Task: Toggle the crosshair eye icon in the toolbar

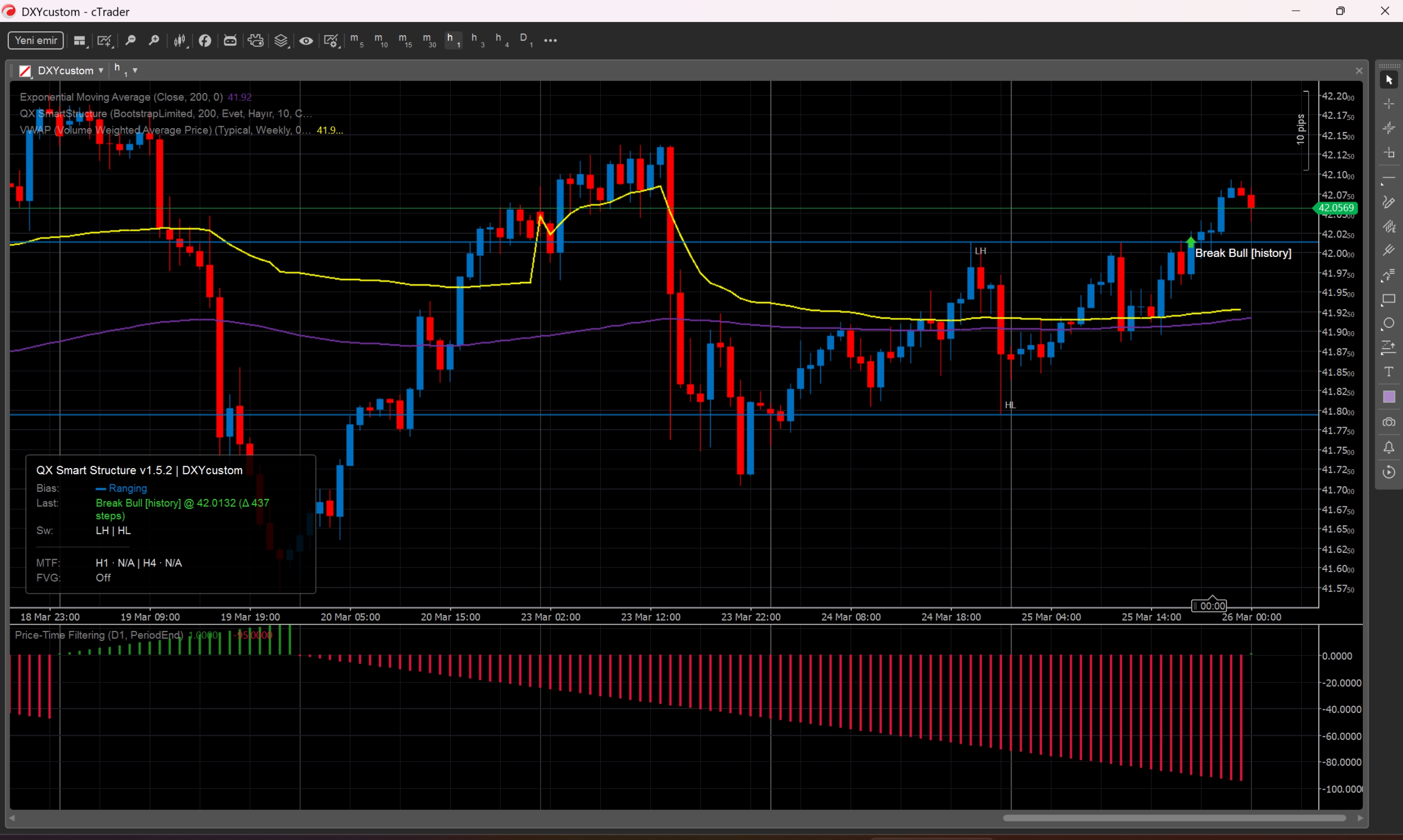Action: point(307,40)
